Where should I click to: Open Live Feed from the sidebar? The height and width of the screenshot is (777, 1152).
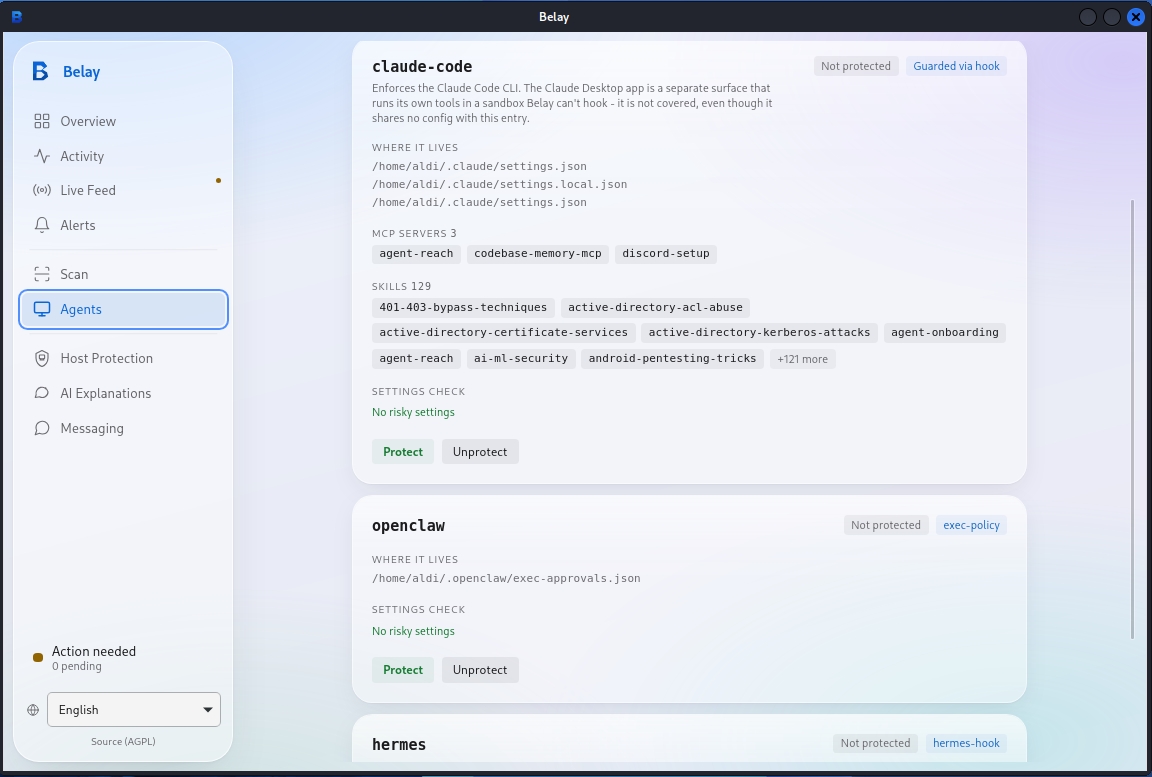(123, 190)
